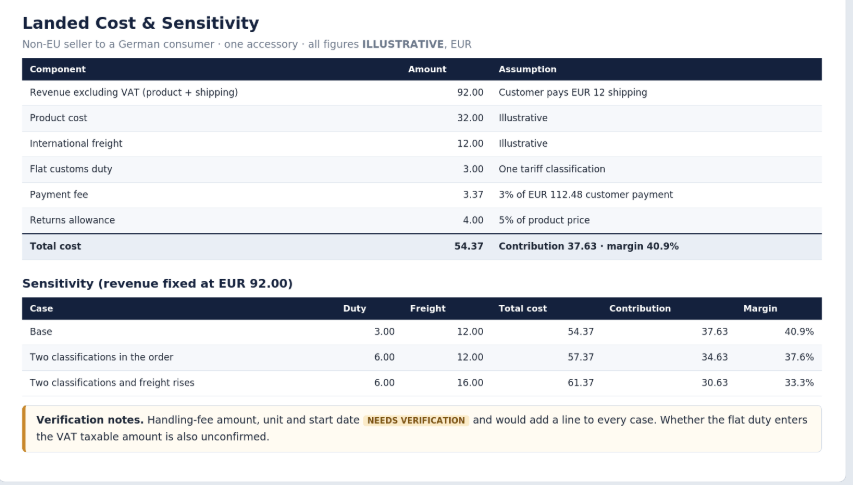Click the 'Verification notes.' bold label

[90, 420]
